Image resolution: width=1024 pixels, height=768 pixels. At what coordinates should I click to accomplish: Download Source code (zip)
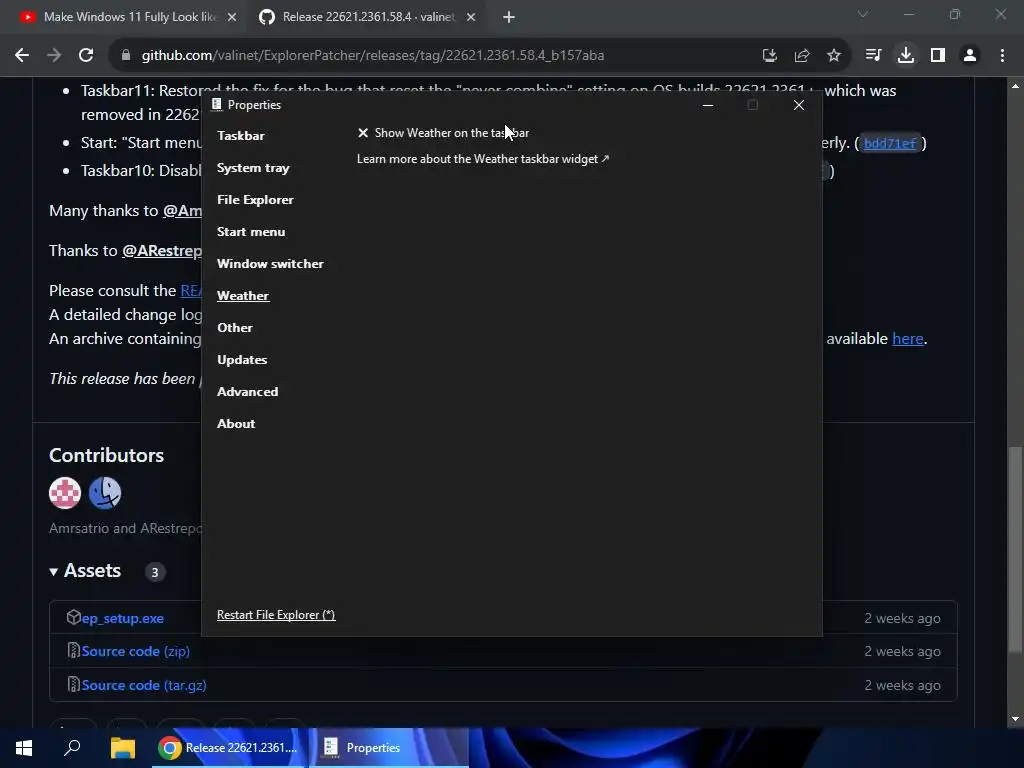135,652
